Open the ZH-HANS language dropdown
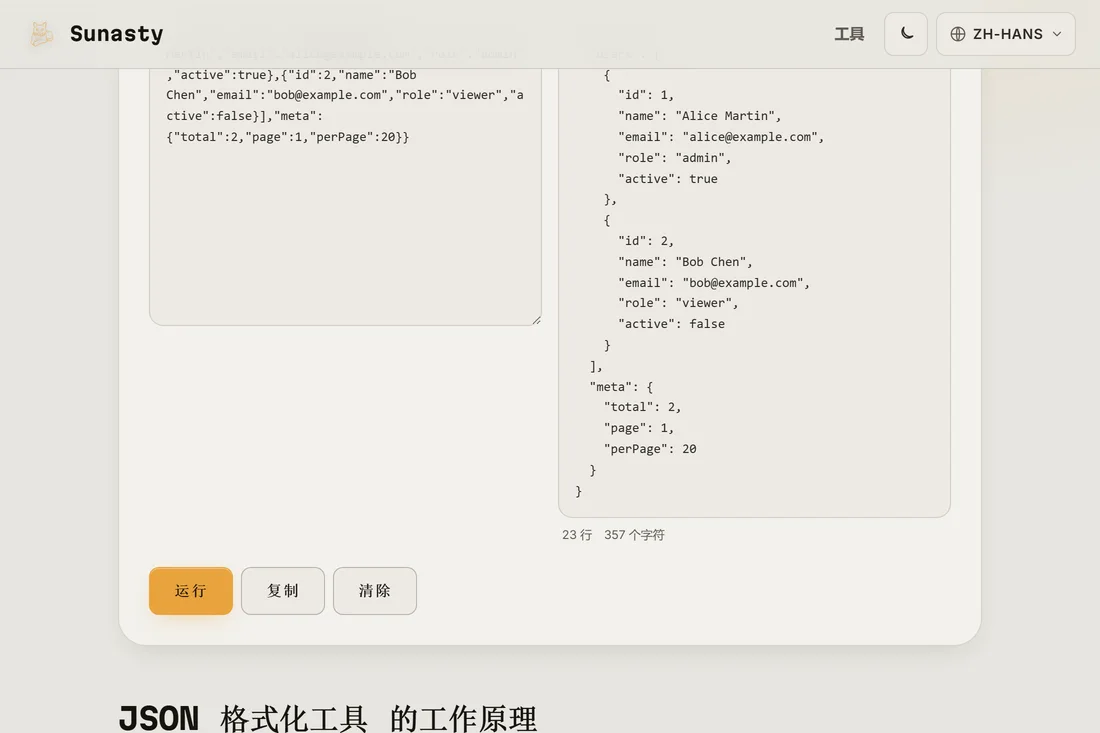This screenshot has height=733, width=1100. [x=1005, y=34]
